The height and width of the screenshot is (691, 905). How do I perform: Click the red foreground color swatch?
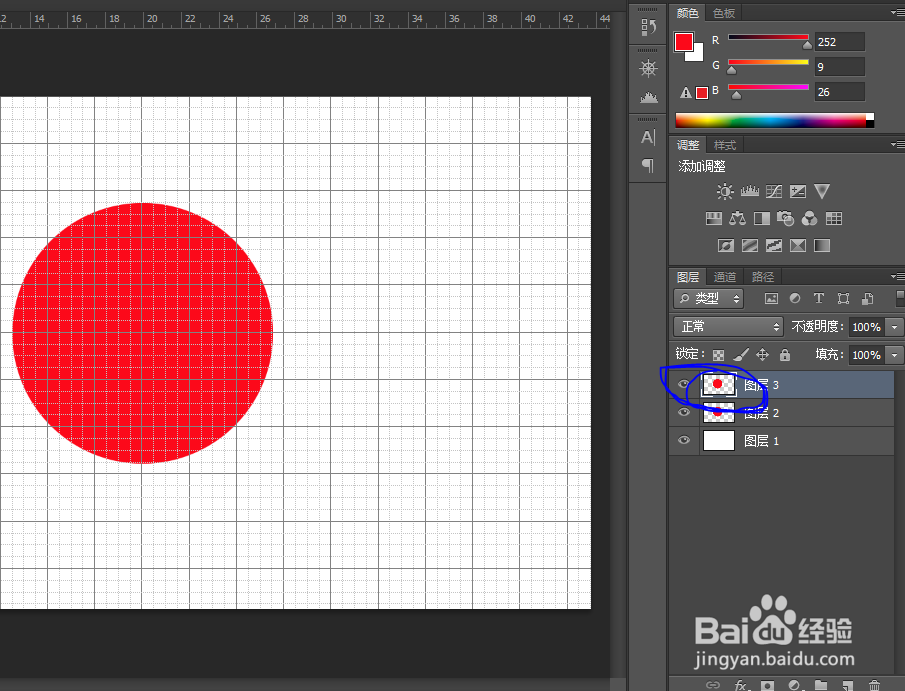point(684,42)
